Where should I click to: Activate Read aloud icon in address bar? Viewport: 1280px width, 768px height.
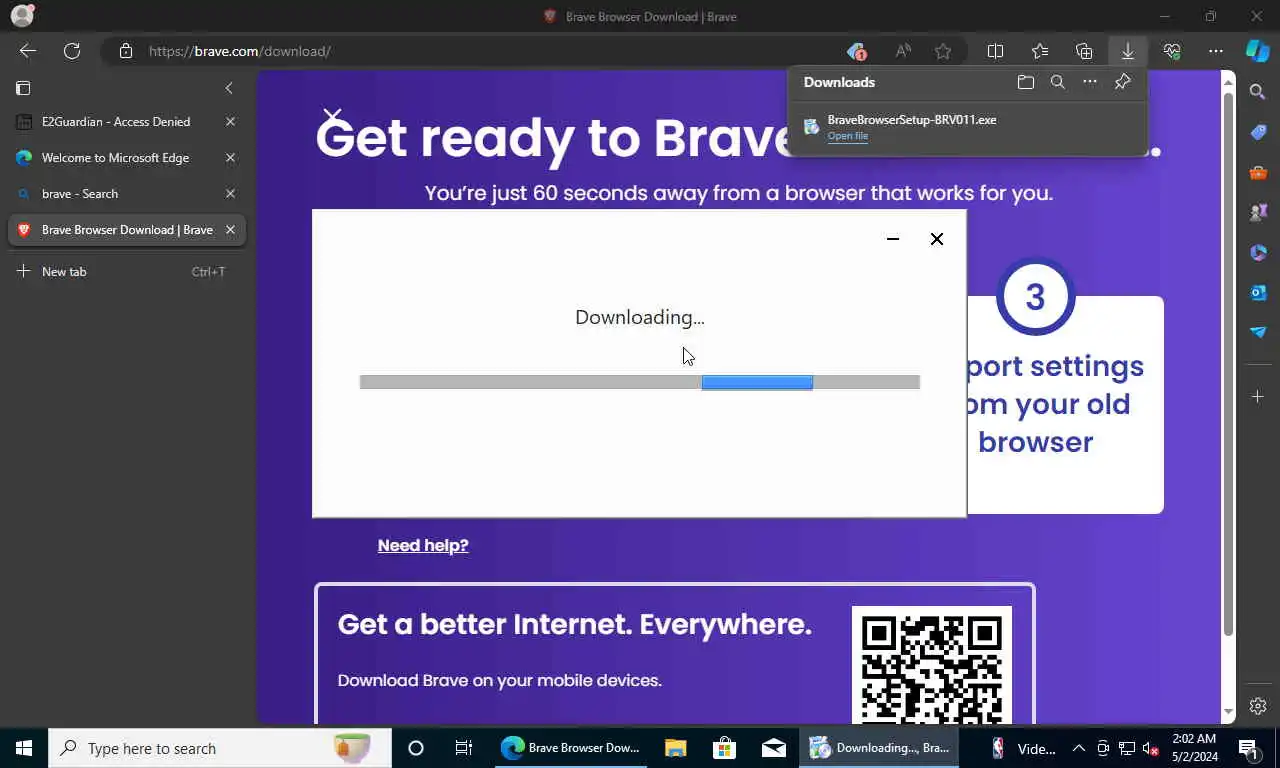point(903,51)
